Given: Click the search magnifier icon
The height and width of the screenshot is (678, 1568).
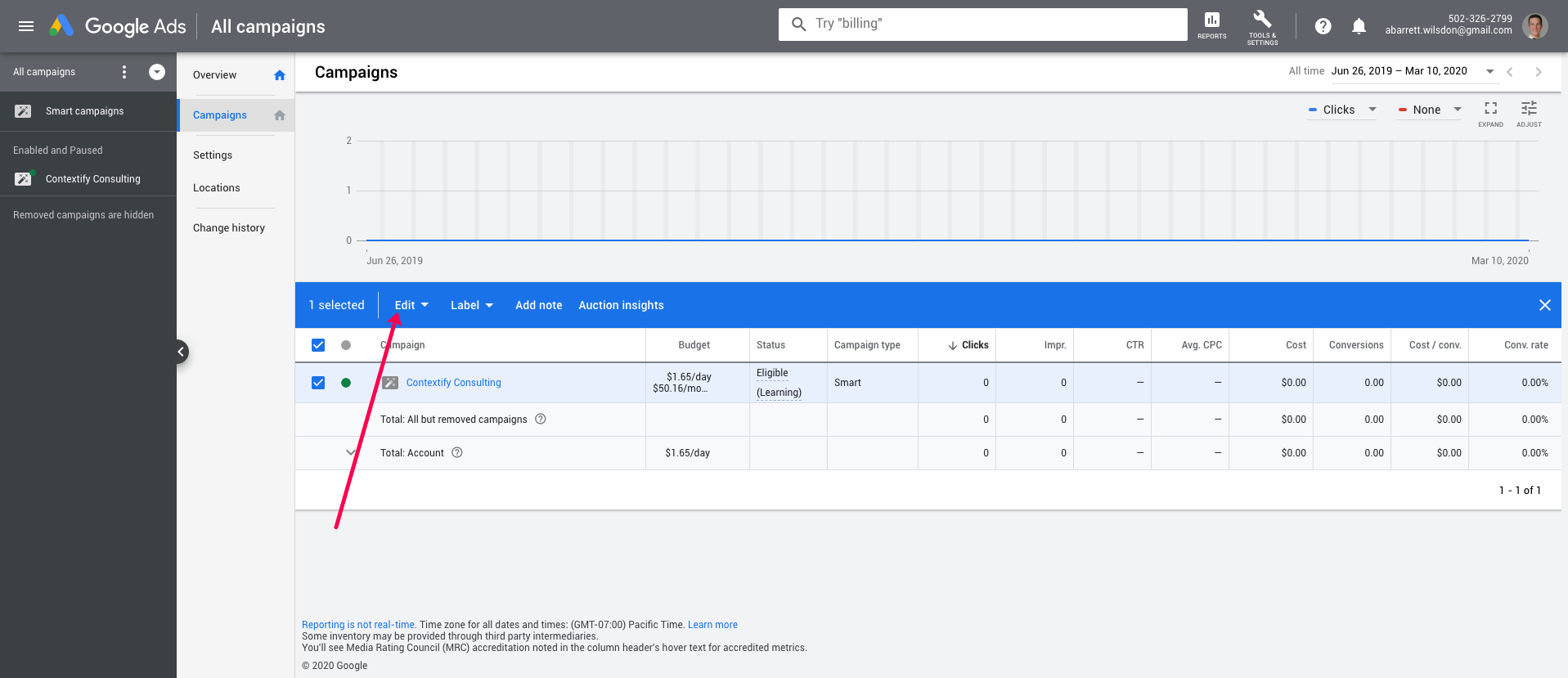Looking at the screenshot, I should [x=799, y=25].
